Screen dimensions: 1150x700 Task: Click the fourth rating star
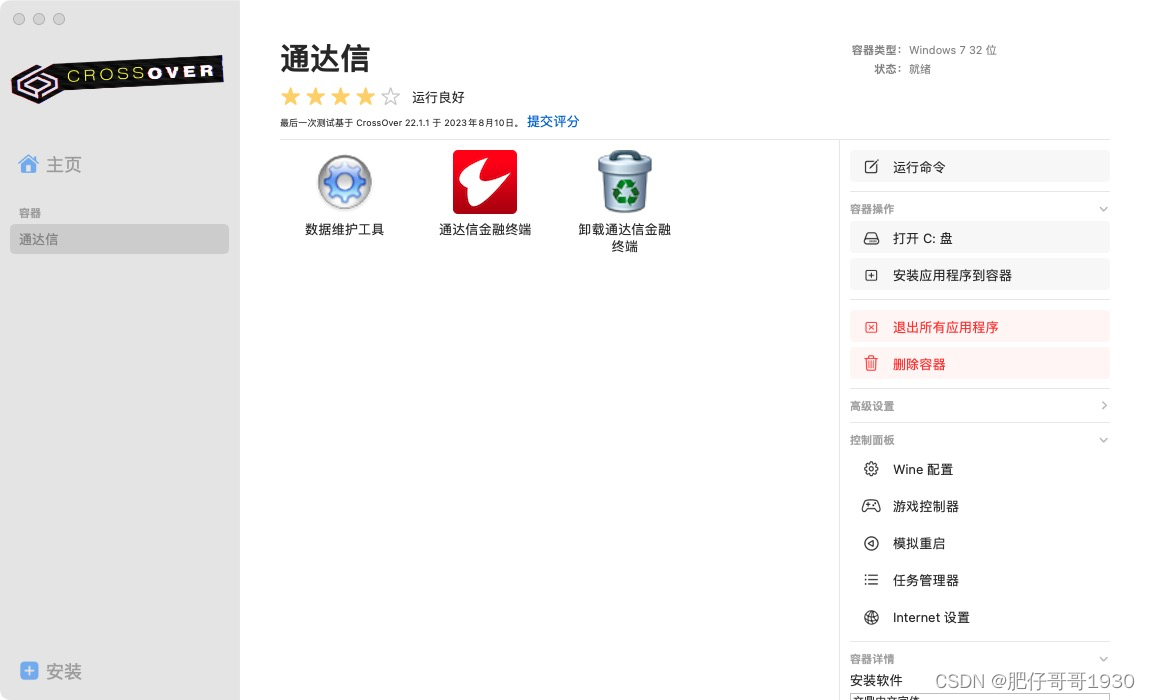point(366,96)
